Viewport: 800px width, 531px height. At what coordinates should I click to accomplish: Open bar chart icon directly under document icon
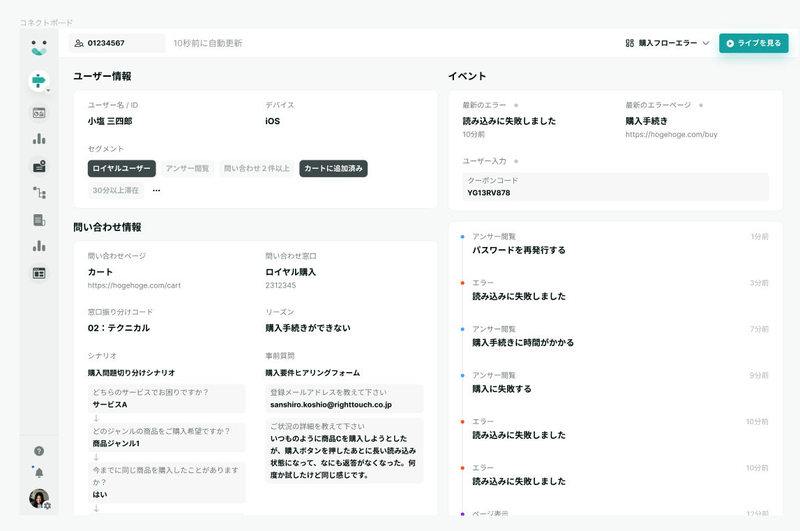click(x=39, y=246)
